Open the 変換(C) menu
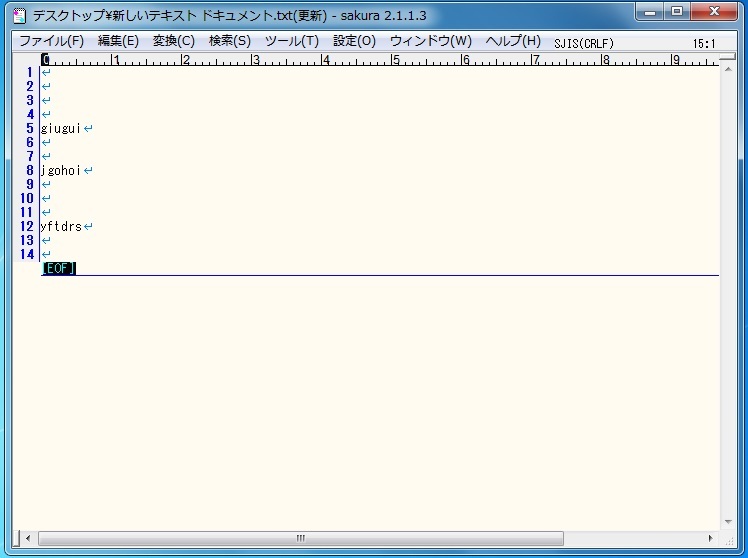This screenshot has width=748, height=558. click(x=174, y=41)
